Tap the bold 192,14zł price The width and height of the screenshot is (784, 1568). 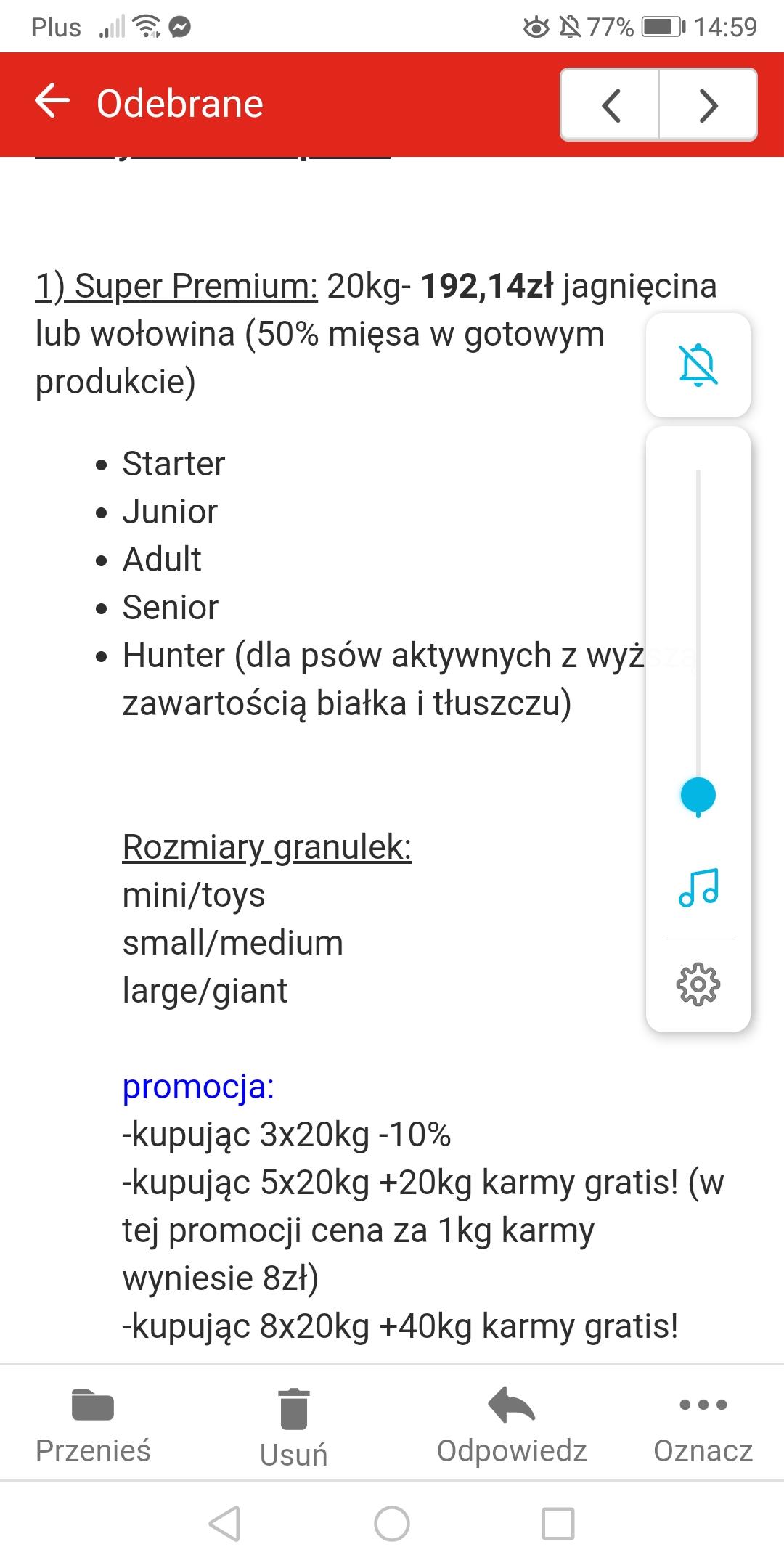point(487,286)
